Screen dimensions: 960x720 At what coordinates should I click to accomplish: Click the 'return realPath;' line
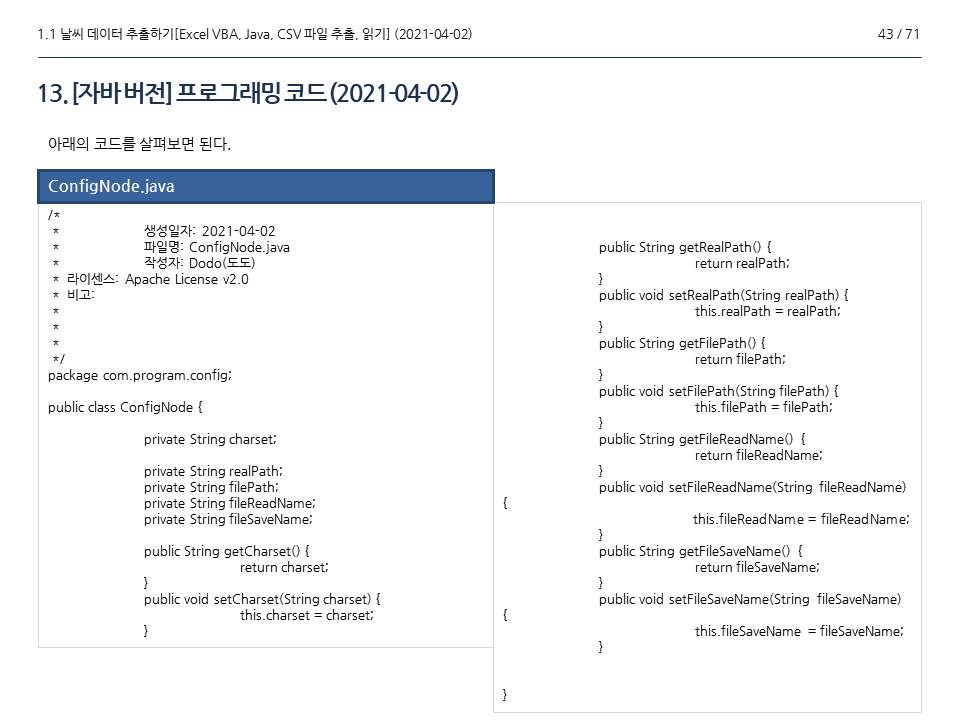point(742,263)
